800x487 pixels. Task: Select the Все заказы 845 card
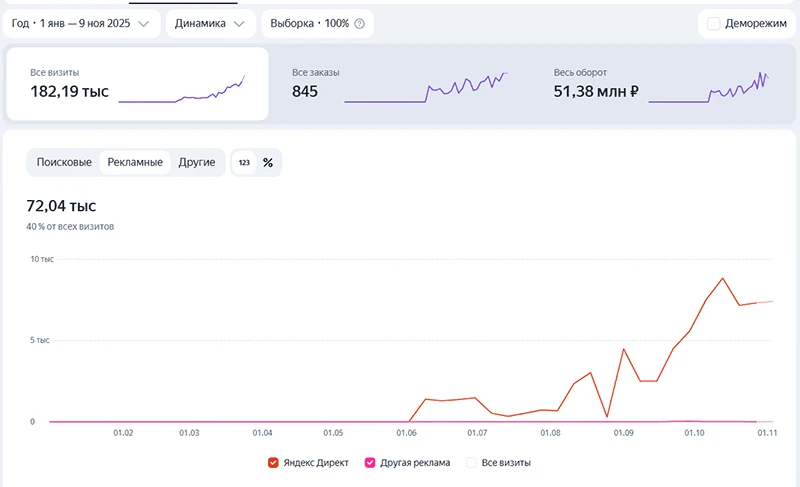(x=399, y=84)
